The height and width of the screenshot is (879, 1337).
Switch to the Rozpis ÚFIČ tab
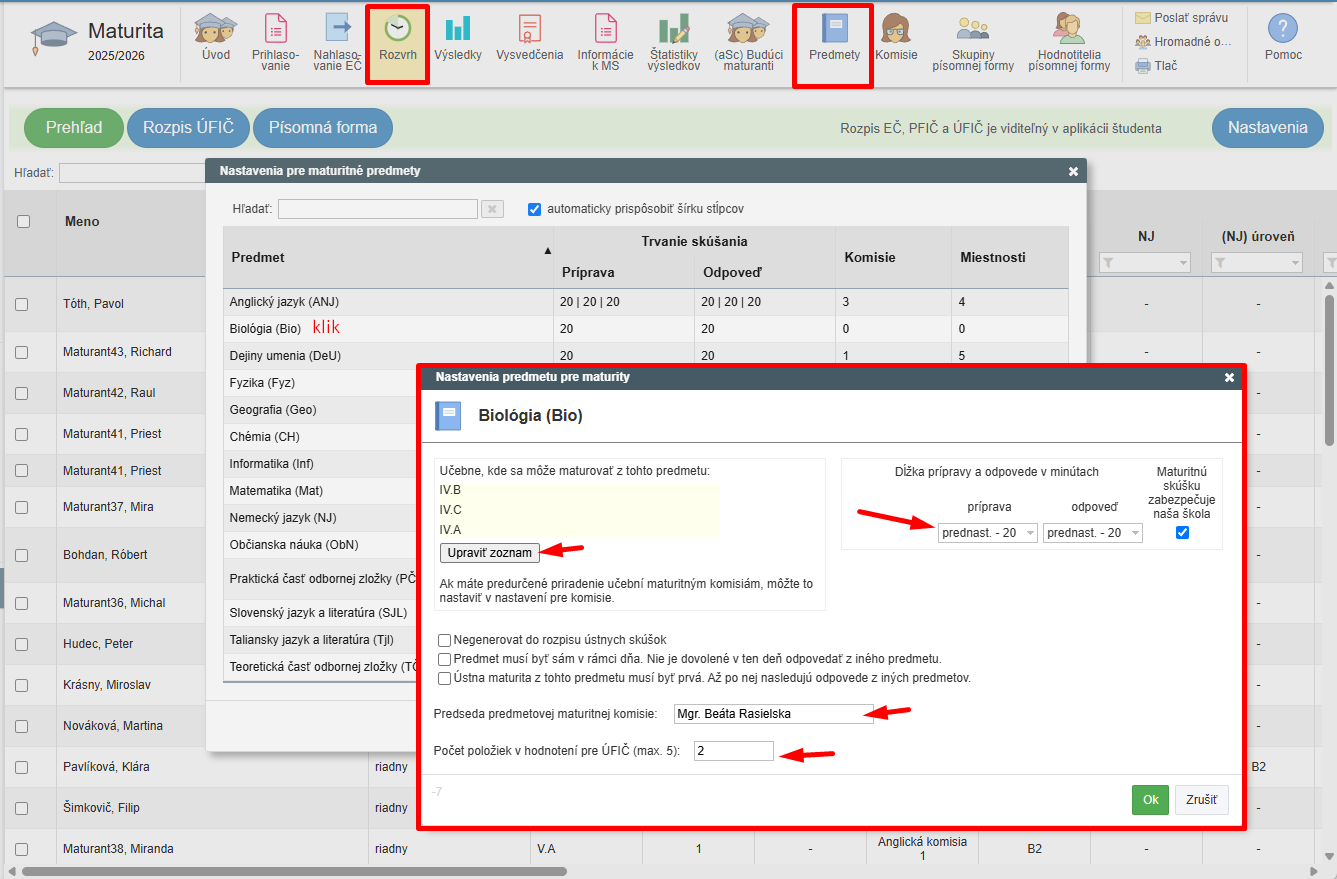(188, 128)
